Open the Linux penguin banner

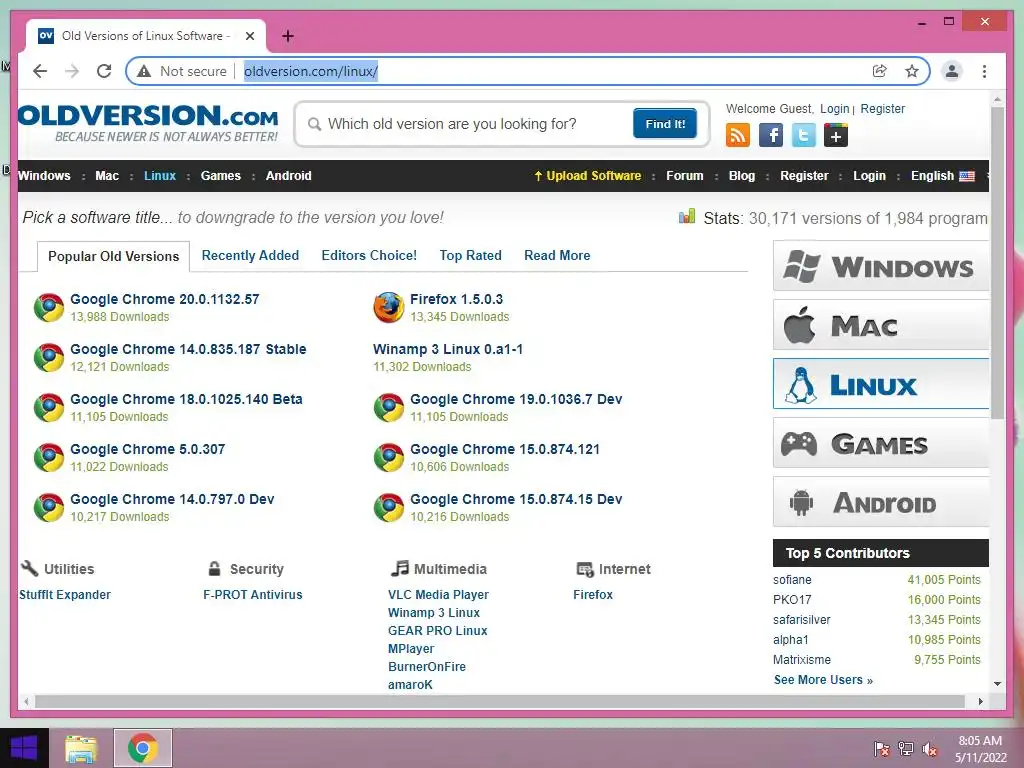click(x=881, y=384)
